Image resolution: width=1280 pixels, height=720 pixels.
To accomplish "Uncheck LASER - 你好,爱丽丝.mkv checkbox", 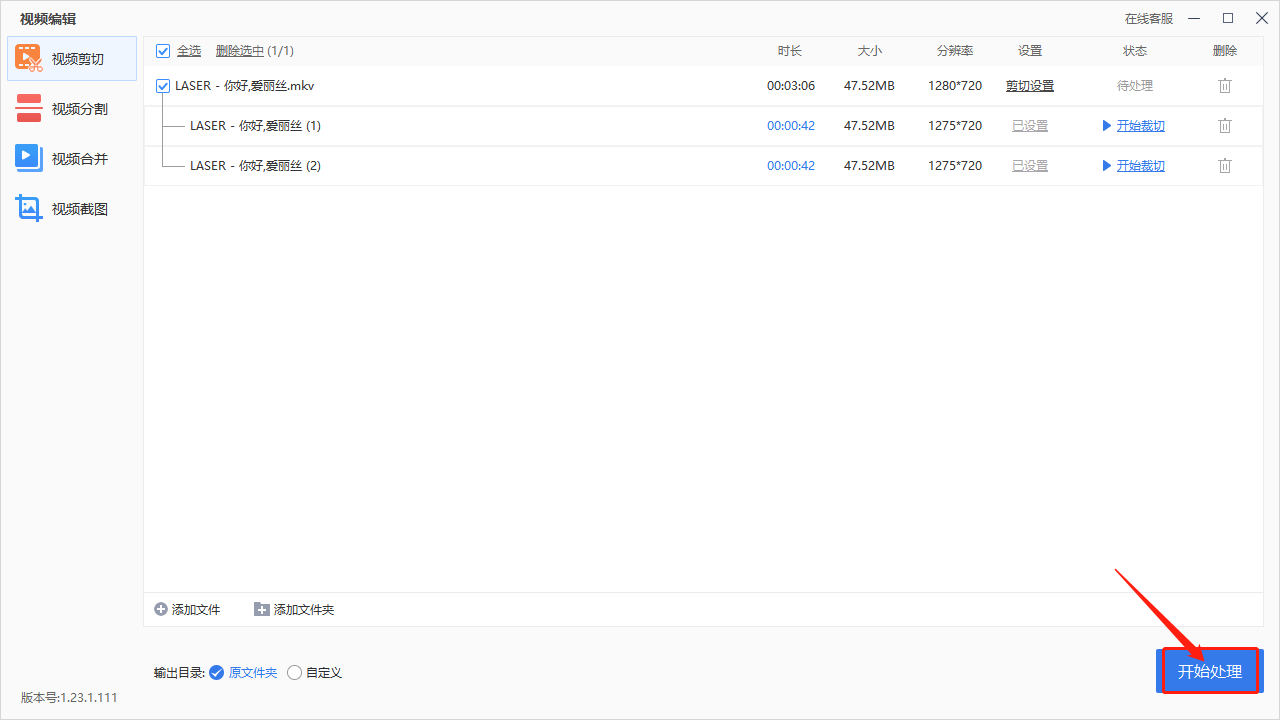I will 163,86.
